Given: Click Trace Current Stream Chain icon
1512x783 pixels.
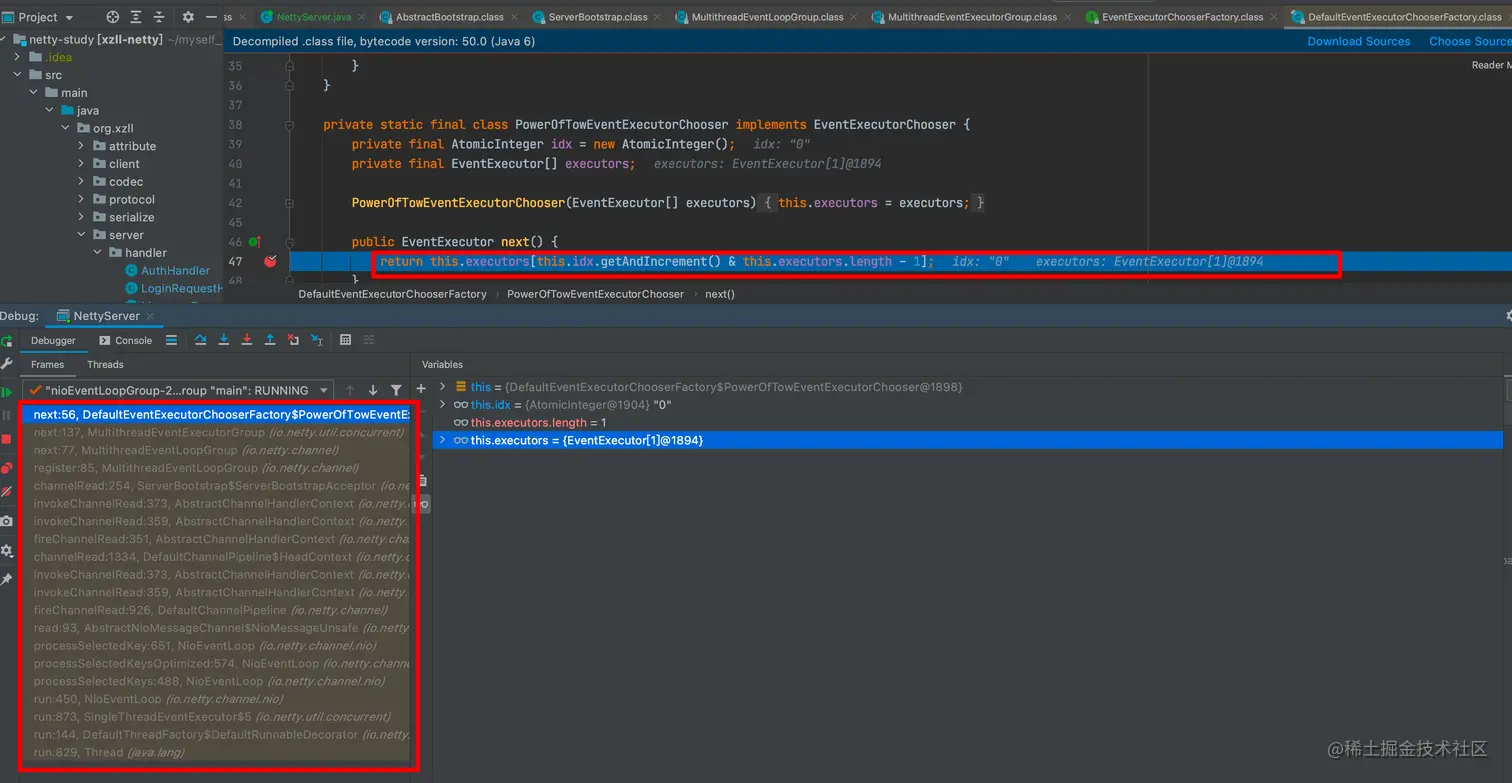Looking at the screenshot, I should (x=369, y=340).
